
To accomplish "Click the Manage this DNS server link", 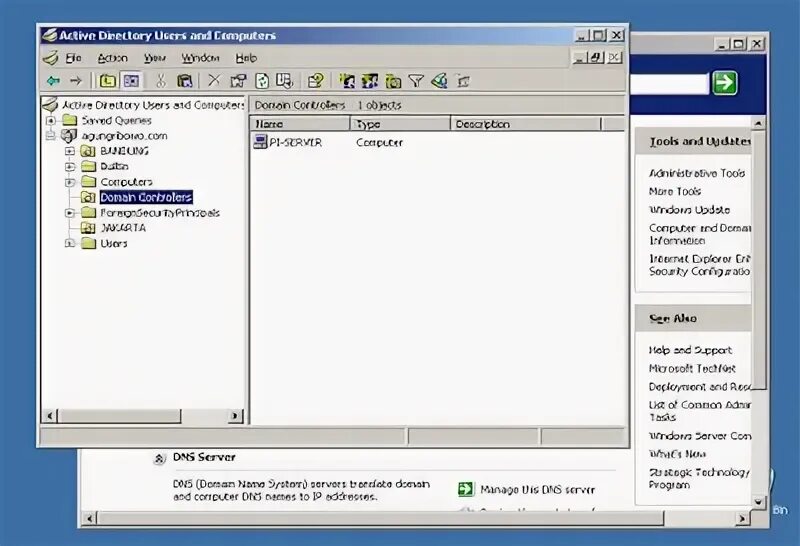I will pyautogui.click(x=537, y=490).
